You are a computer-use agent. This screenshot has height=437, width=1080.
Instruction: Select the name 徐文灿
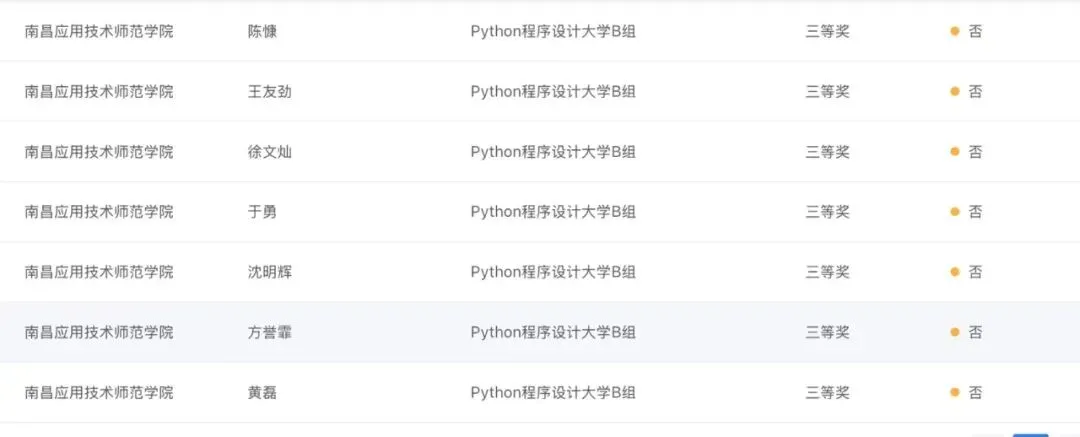click(269, 152)
